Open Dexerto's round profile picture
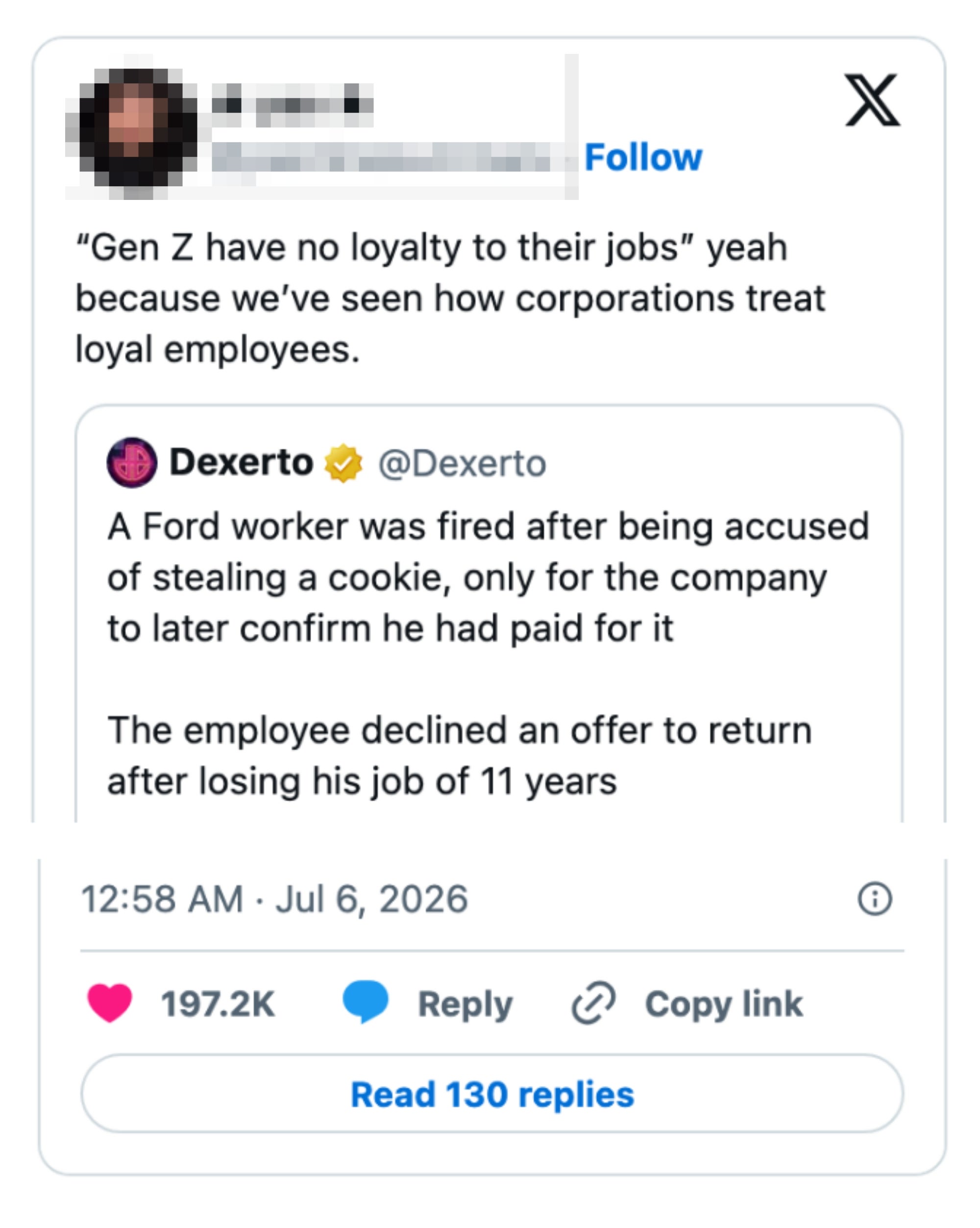 pyautogui.click(x=132, y=462)
